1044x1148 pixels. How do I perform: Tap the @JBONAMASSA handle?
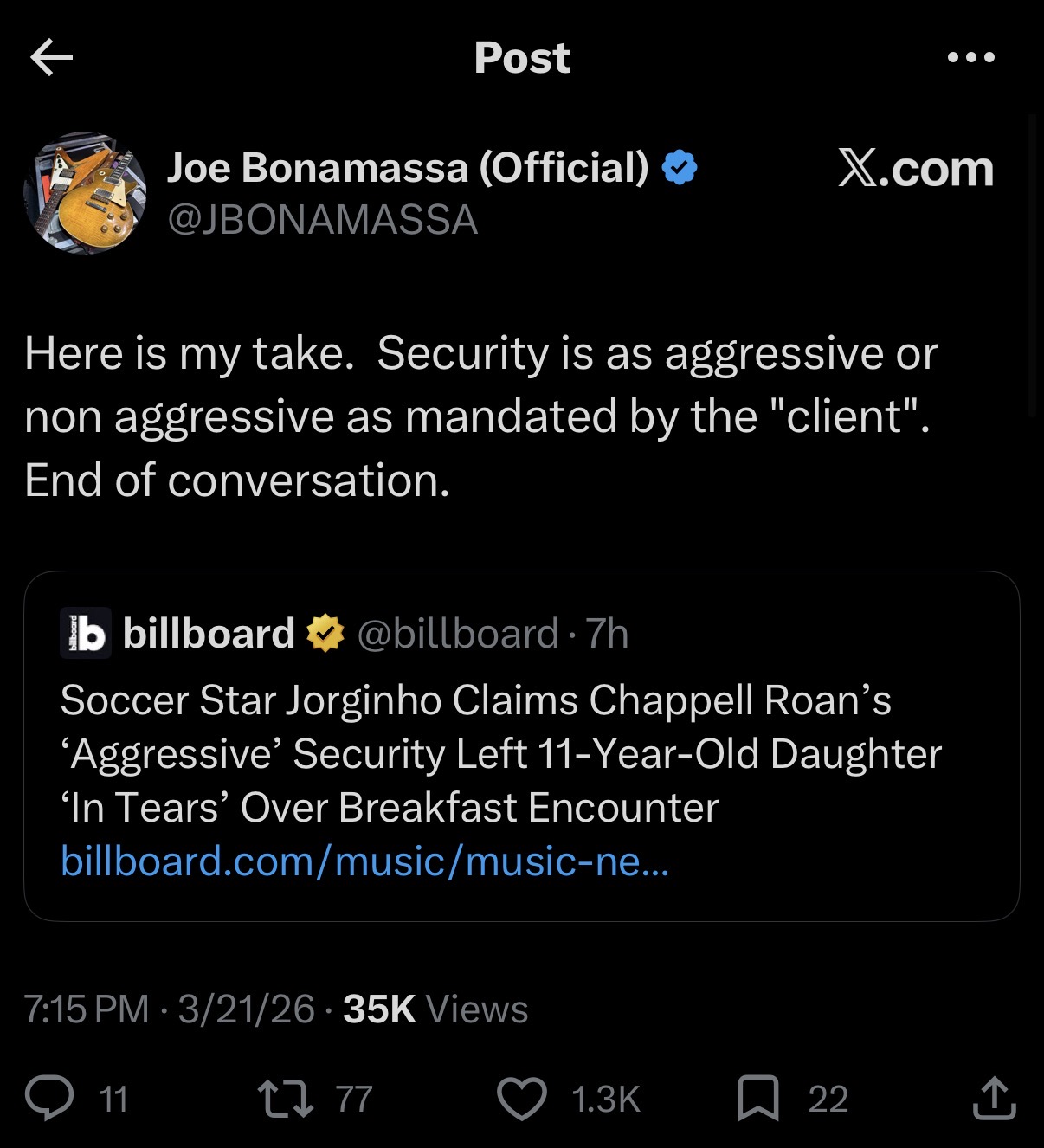click(x=322, y=220)
